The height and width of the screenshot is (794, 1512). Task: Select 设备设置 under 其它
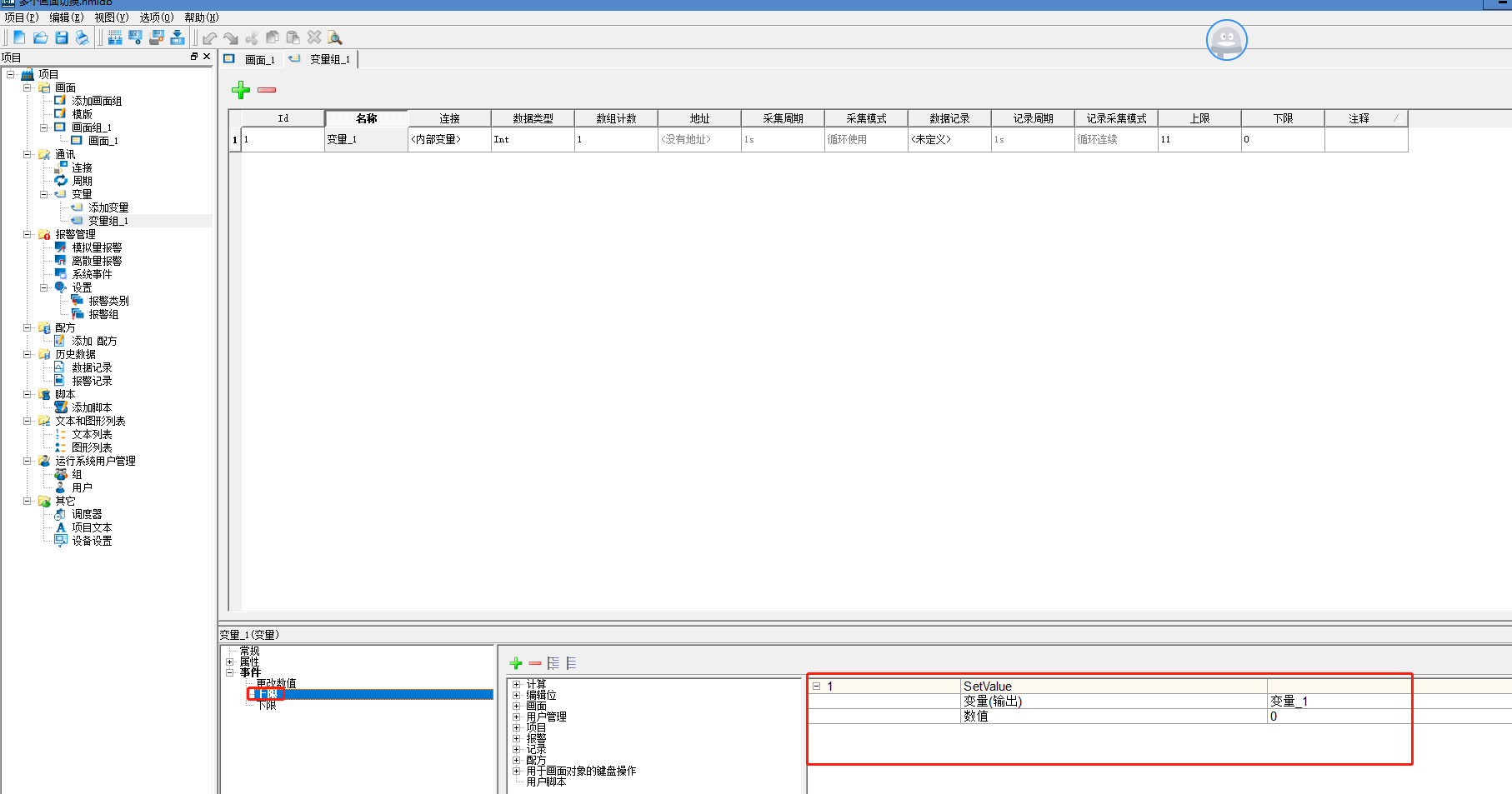(92, 541)
